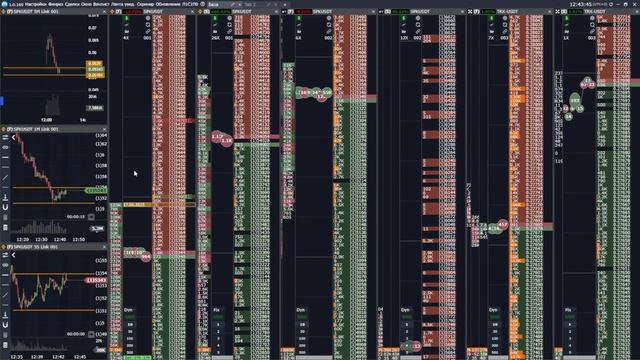Select the trend line tool in 5S chart
Screen dimensions: 640x360
tap(5, 295)
